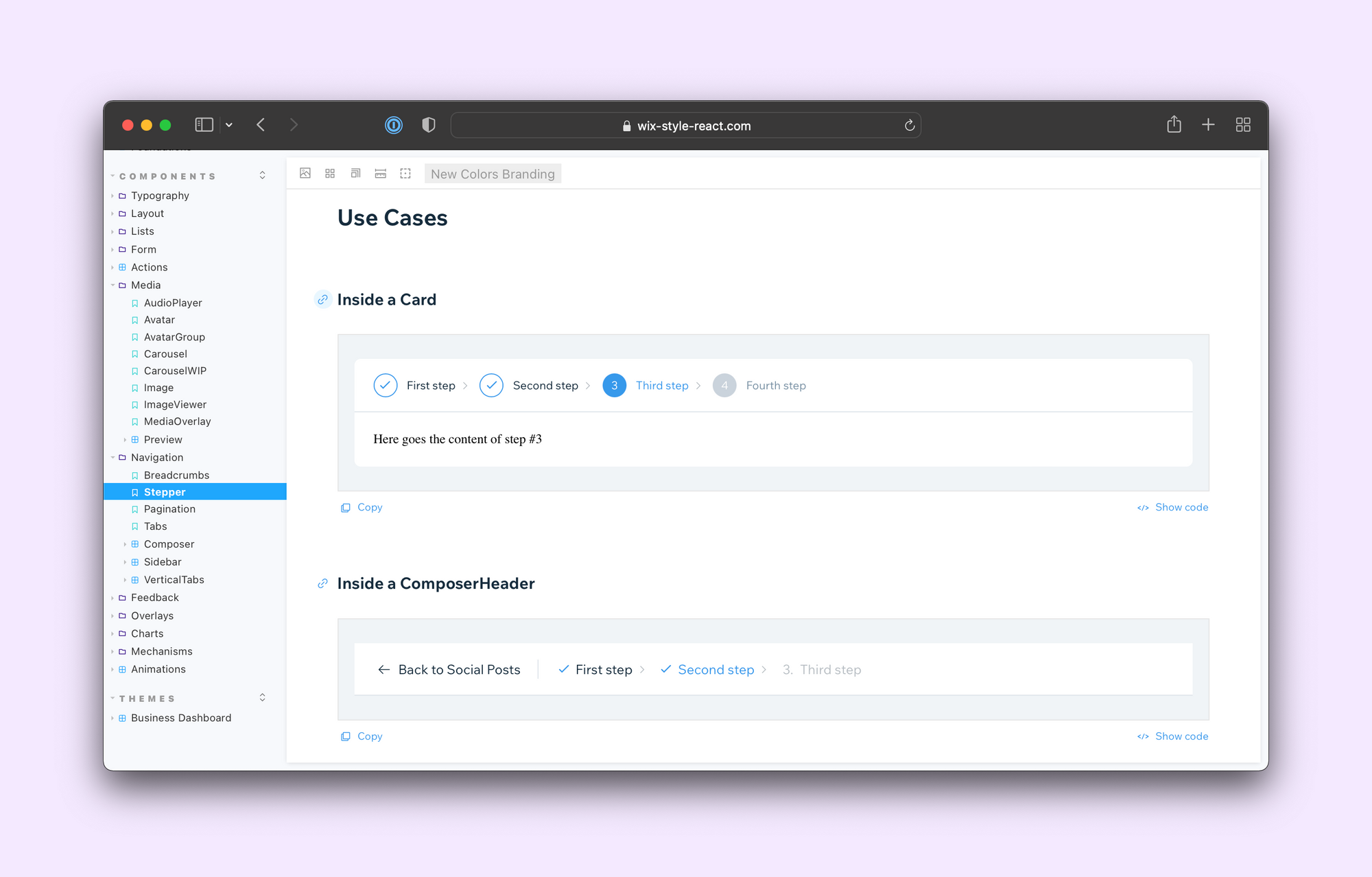Click the 1Password extension icon
Image resolution: width=1372 pixels, height=877 pixels.
394,125
